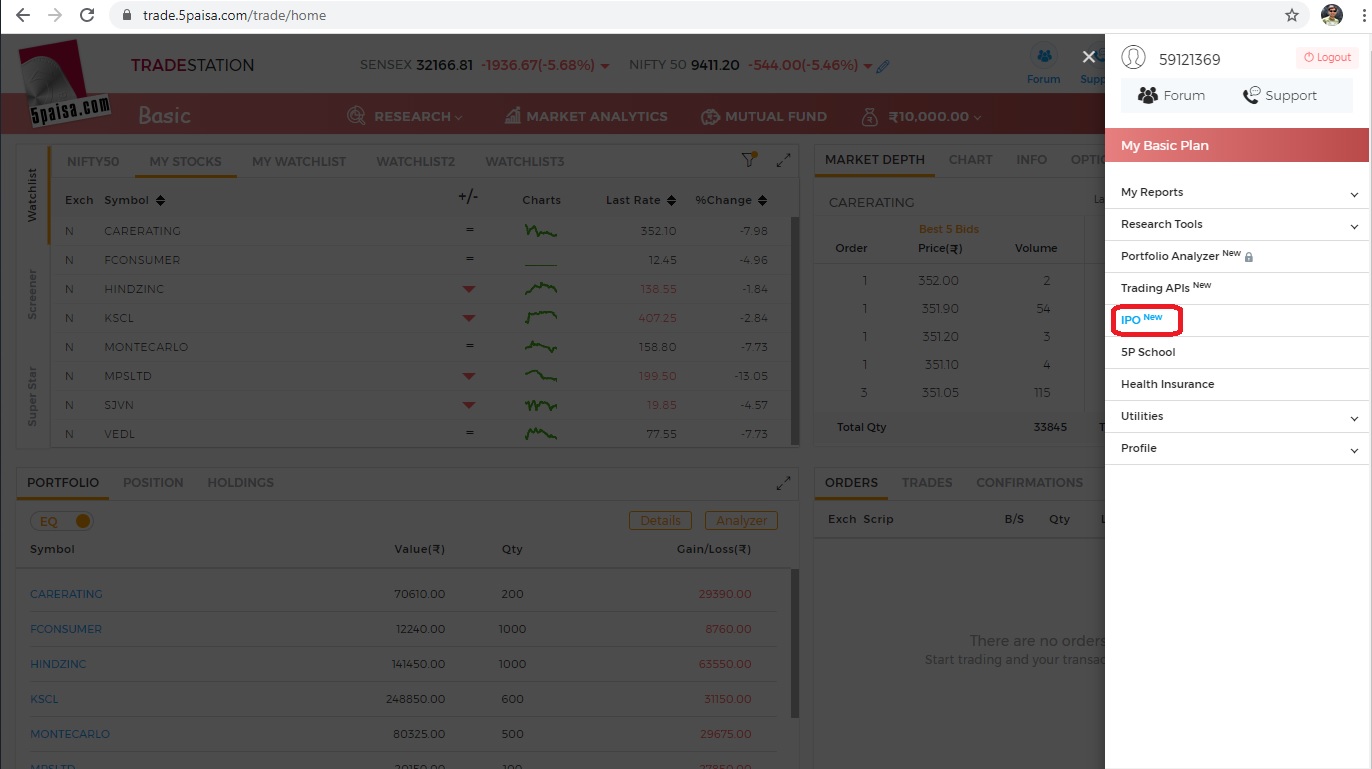The width and height of the screenshot is (1372, 769).
Task: Click the edit pencil next to NIFTY 50
Action: click(882, 67)
